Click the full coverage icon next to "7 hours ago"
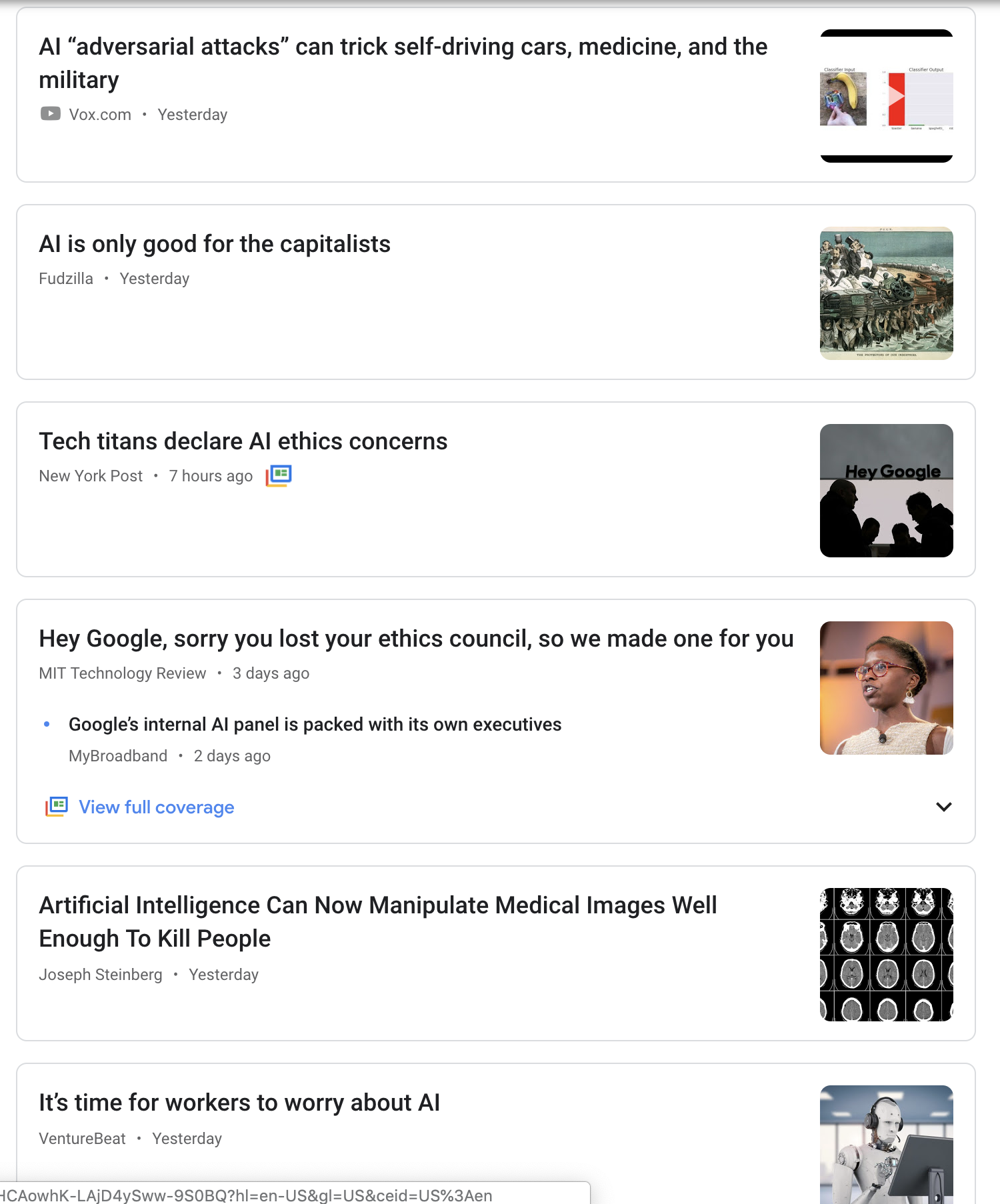 (279, 476)
